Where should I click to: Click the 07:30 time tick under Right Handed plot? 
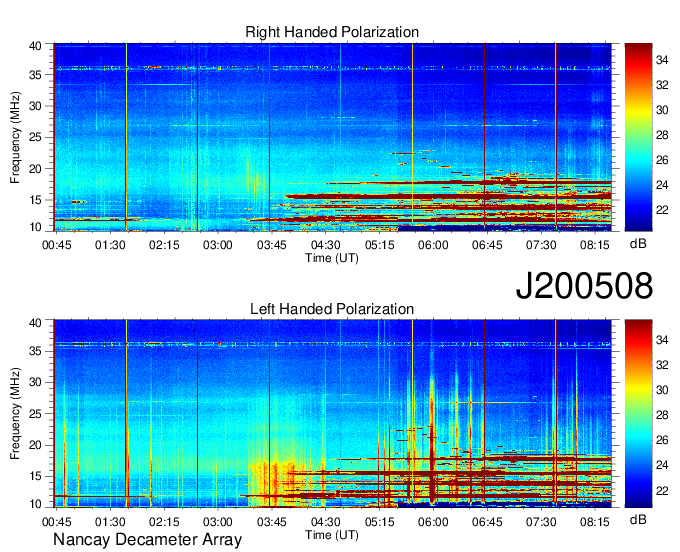click(x=541, y=245)
